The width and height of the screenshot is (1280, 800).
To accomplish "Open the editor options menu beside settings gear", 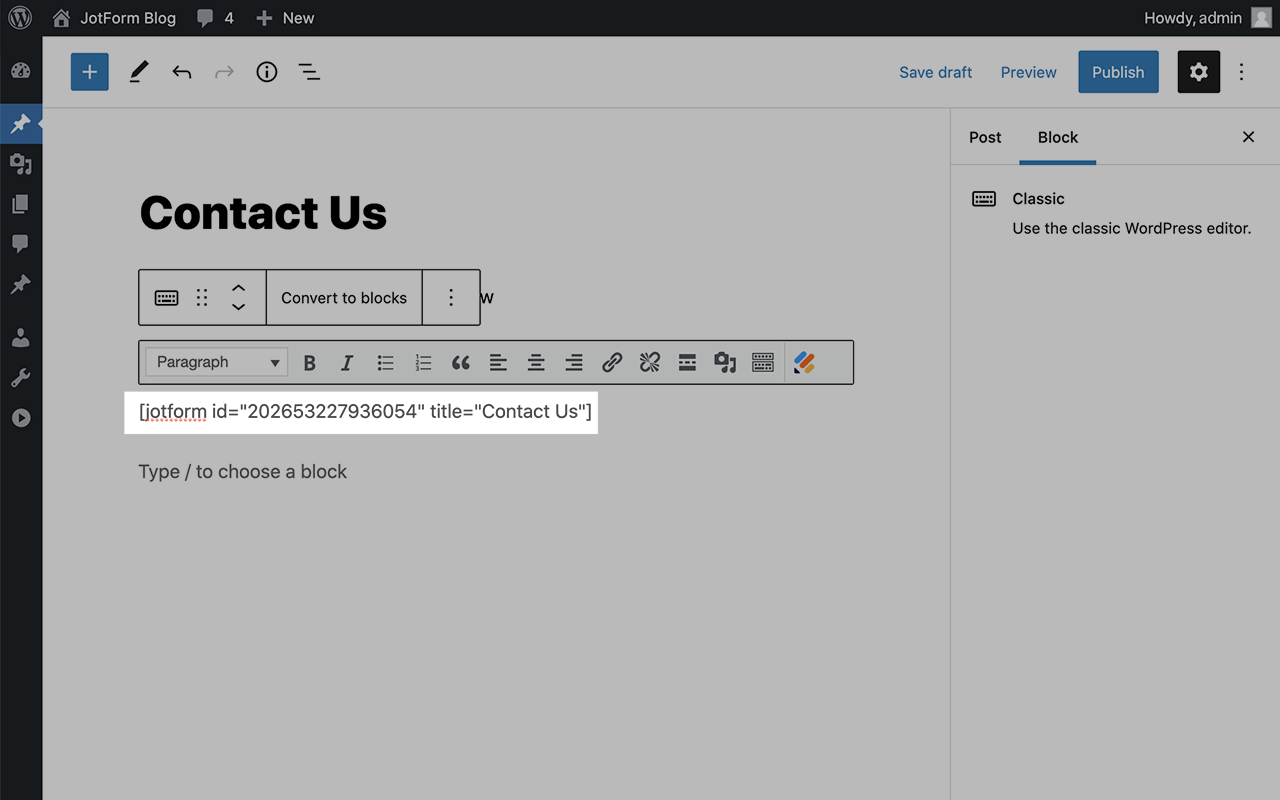I will click(1241, 71).
